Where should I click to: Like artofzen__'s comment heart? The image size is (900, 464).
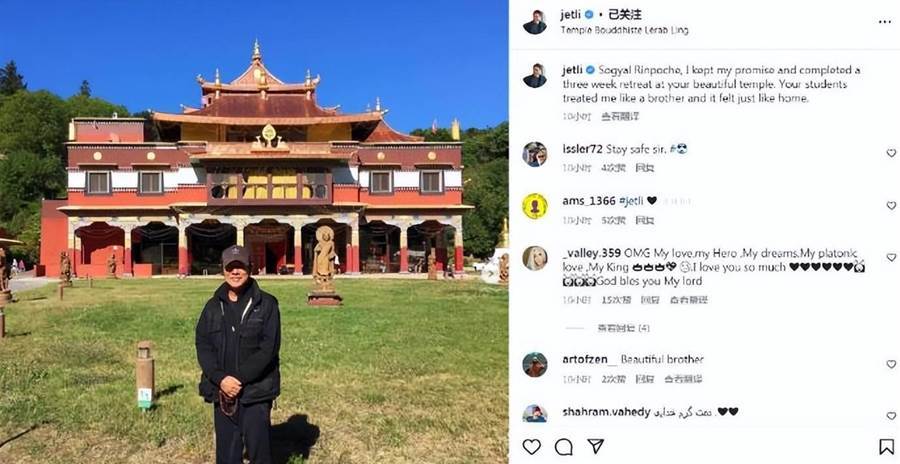click(891, 364)
